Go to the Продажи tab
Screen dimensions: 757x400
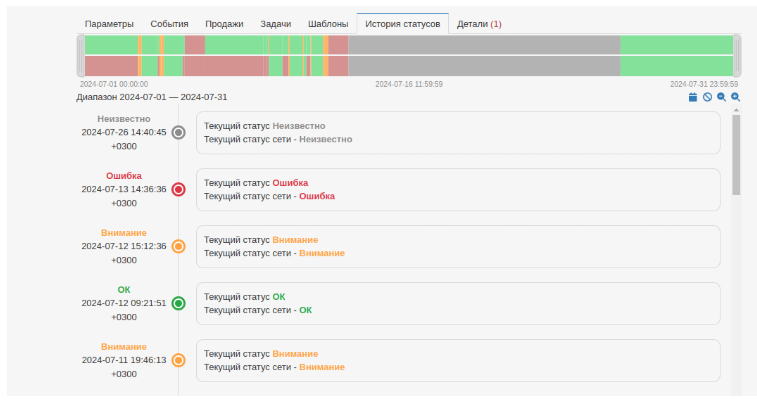pyautogui.click(x=224, y=24)
